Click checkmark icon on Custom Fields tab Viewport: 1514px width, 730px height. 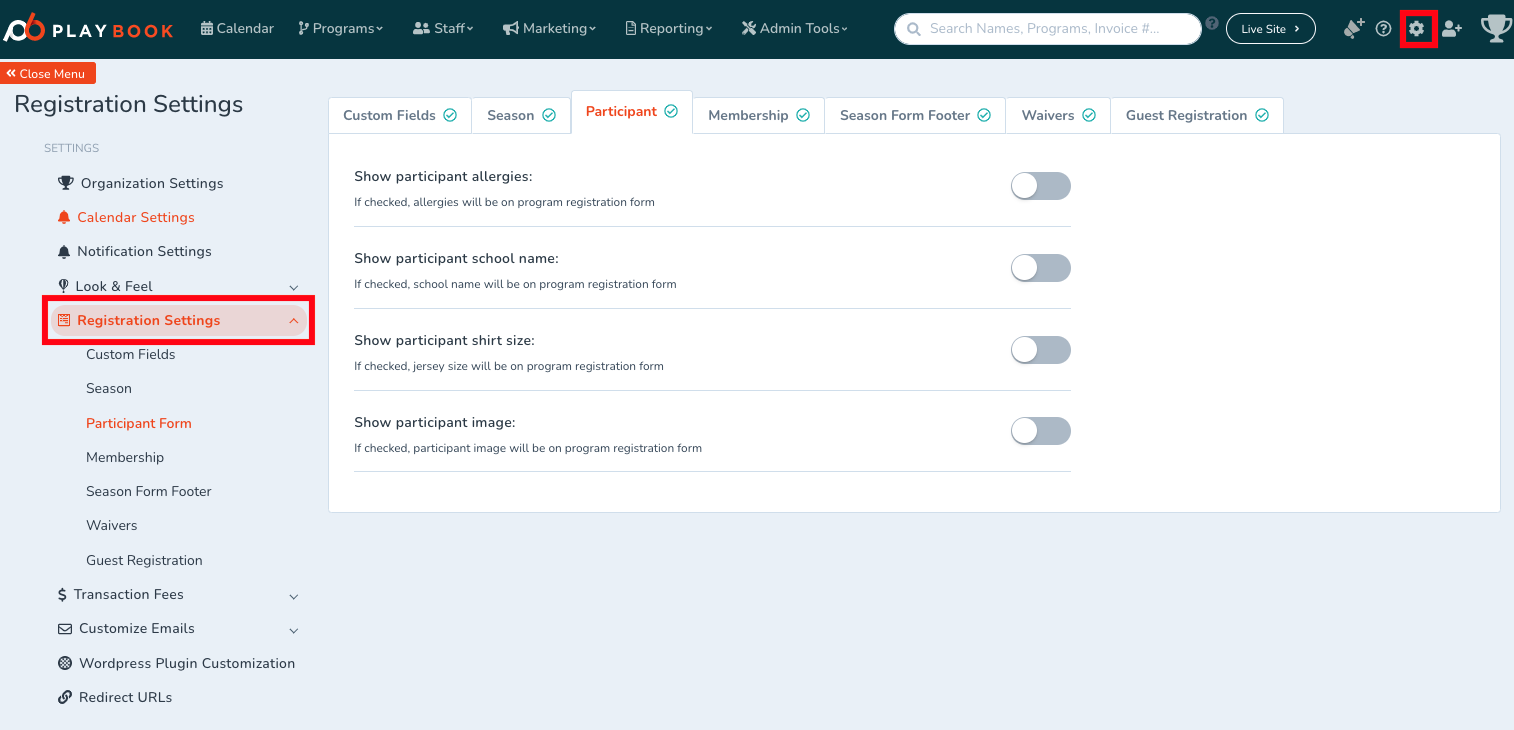pos(450,115)
